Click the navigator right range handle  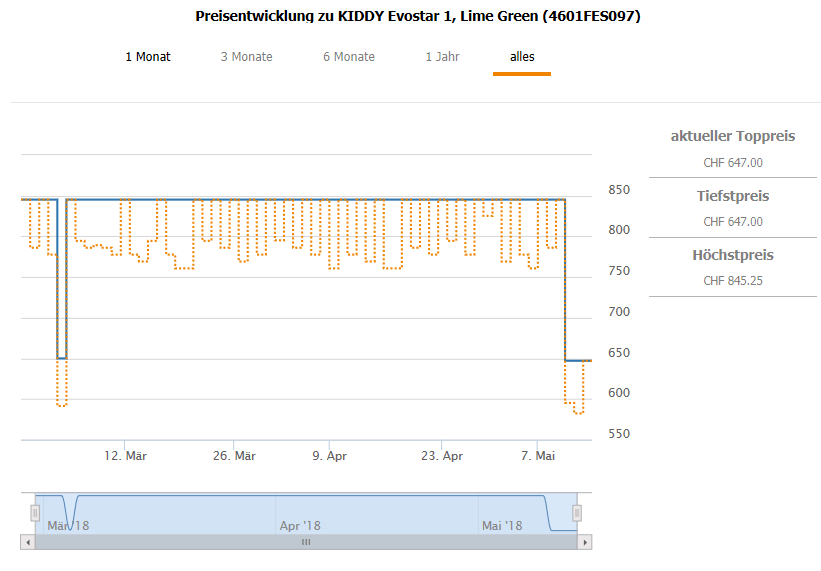coord(577,513)
